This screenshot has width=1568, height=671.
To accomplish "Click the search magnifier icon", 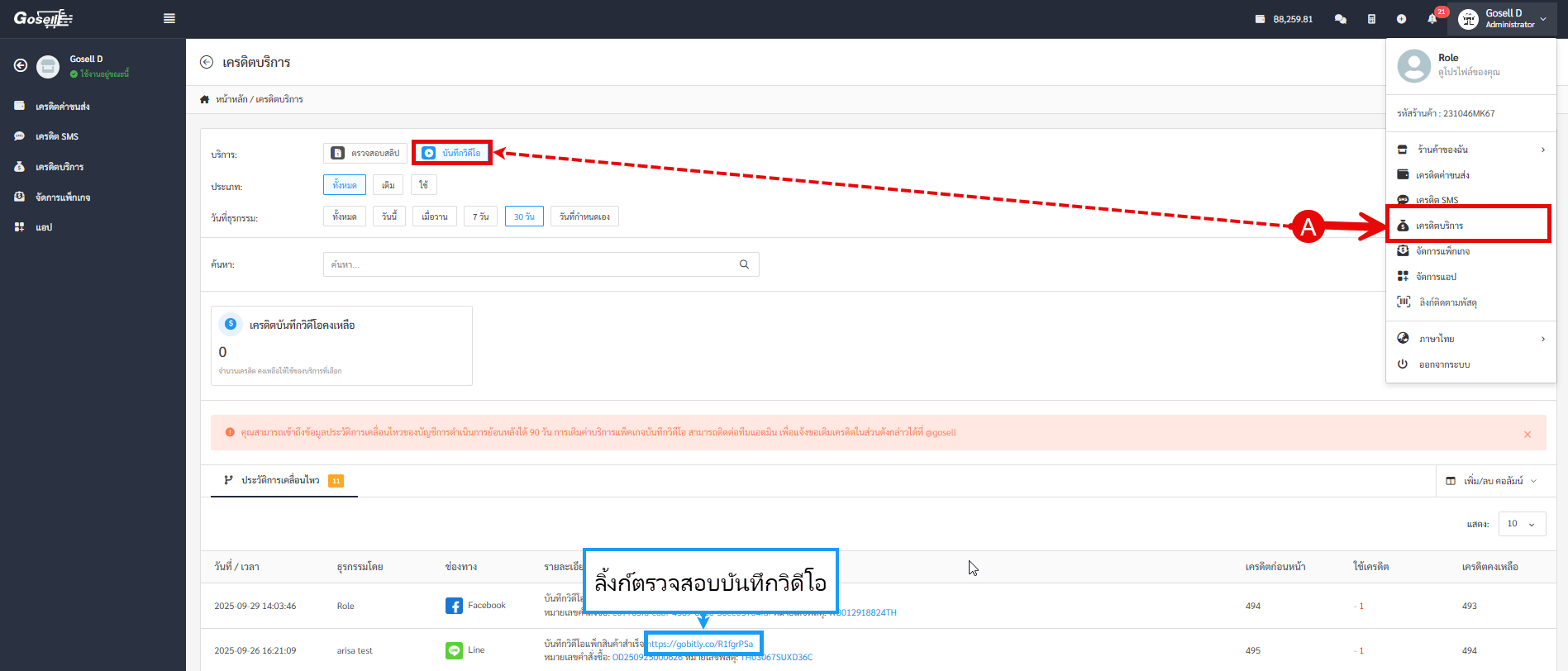I will click(744, 264).
